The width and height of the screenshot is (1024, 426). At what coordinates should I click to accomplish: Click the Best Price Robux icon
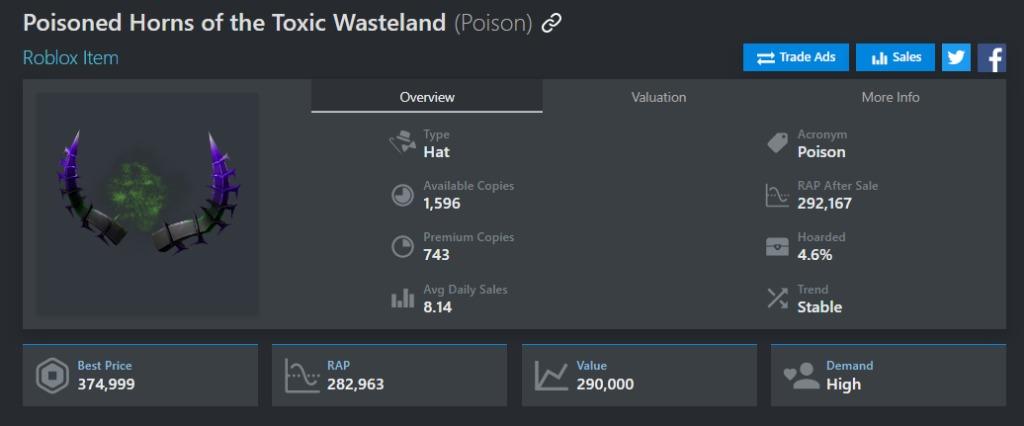(52, 375)
